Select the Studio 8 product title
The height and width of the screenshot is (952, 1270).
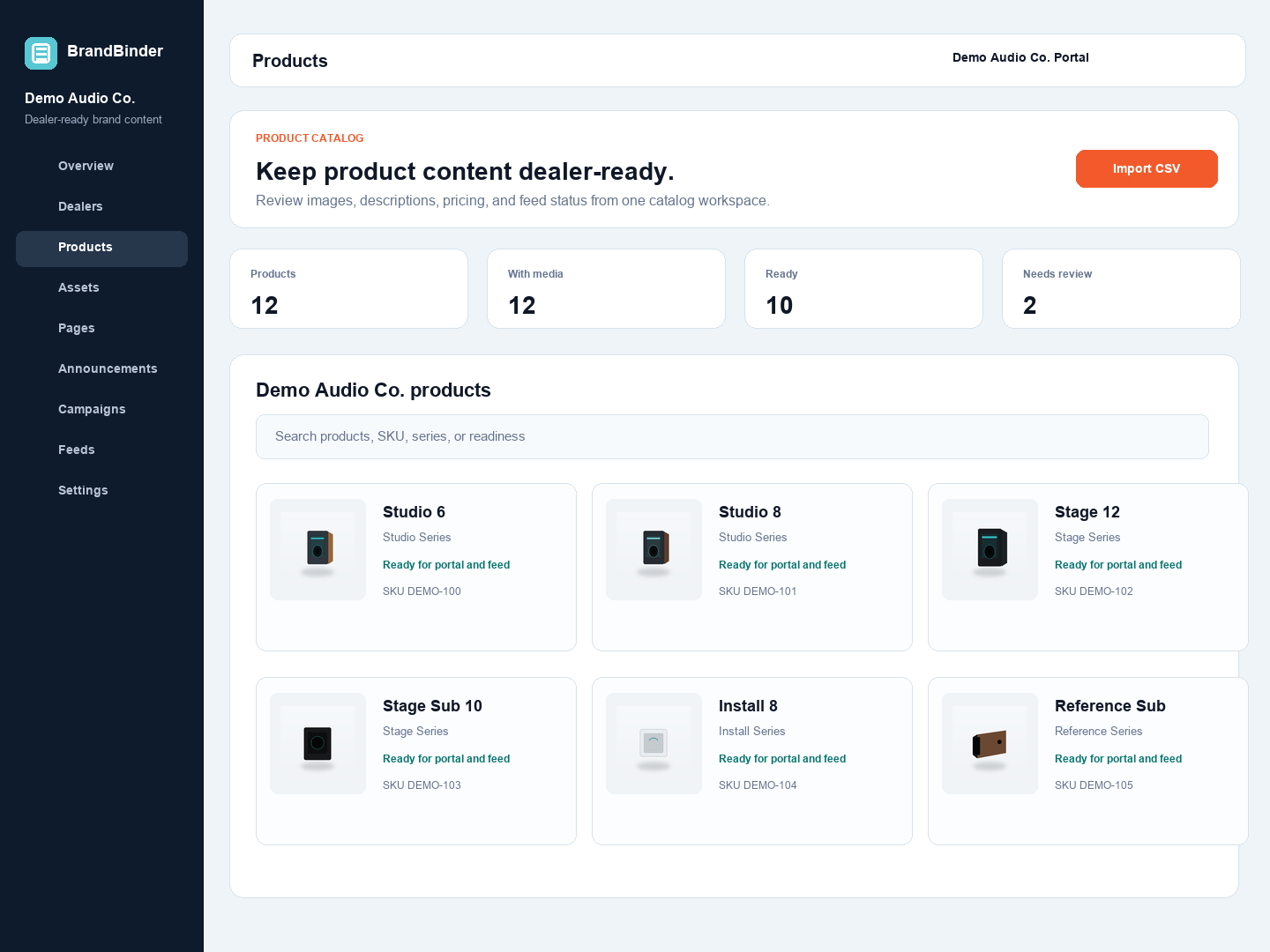point(750,512)
